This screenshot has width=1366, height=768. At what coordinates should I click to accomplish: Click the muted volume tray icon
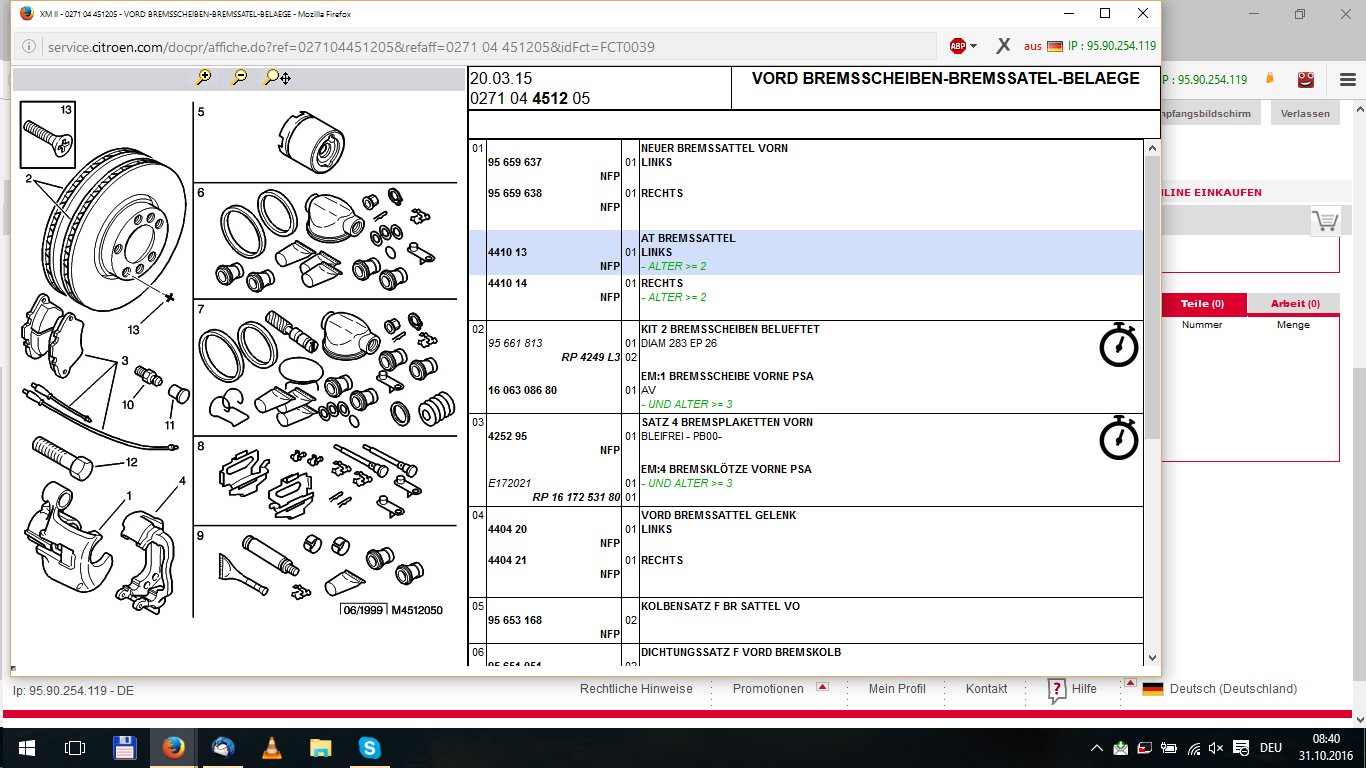(x=1216, y=748)
